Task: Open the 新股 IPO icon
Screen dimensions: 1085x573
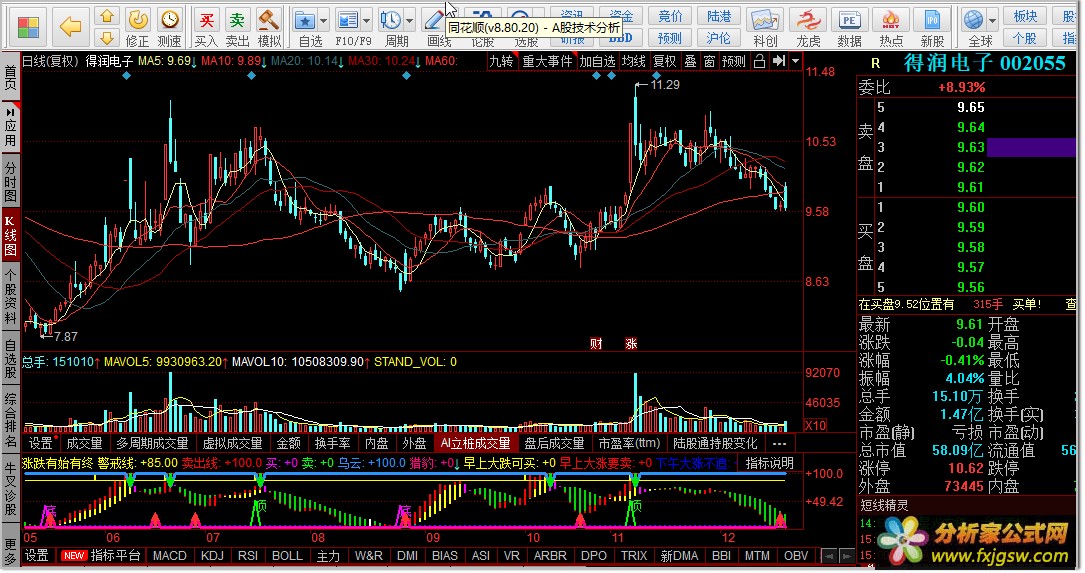Action: tap(932, 28)
